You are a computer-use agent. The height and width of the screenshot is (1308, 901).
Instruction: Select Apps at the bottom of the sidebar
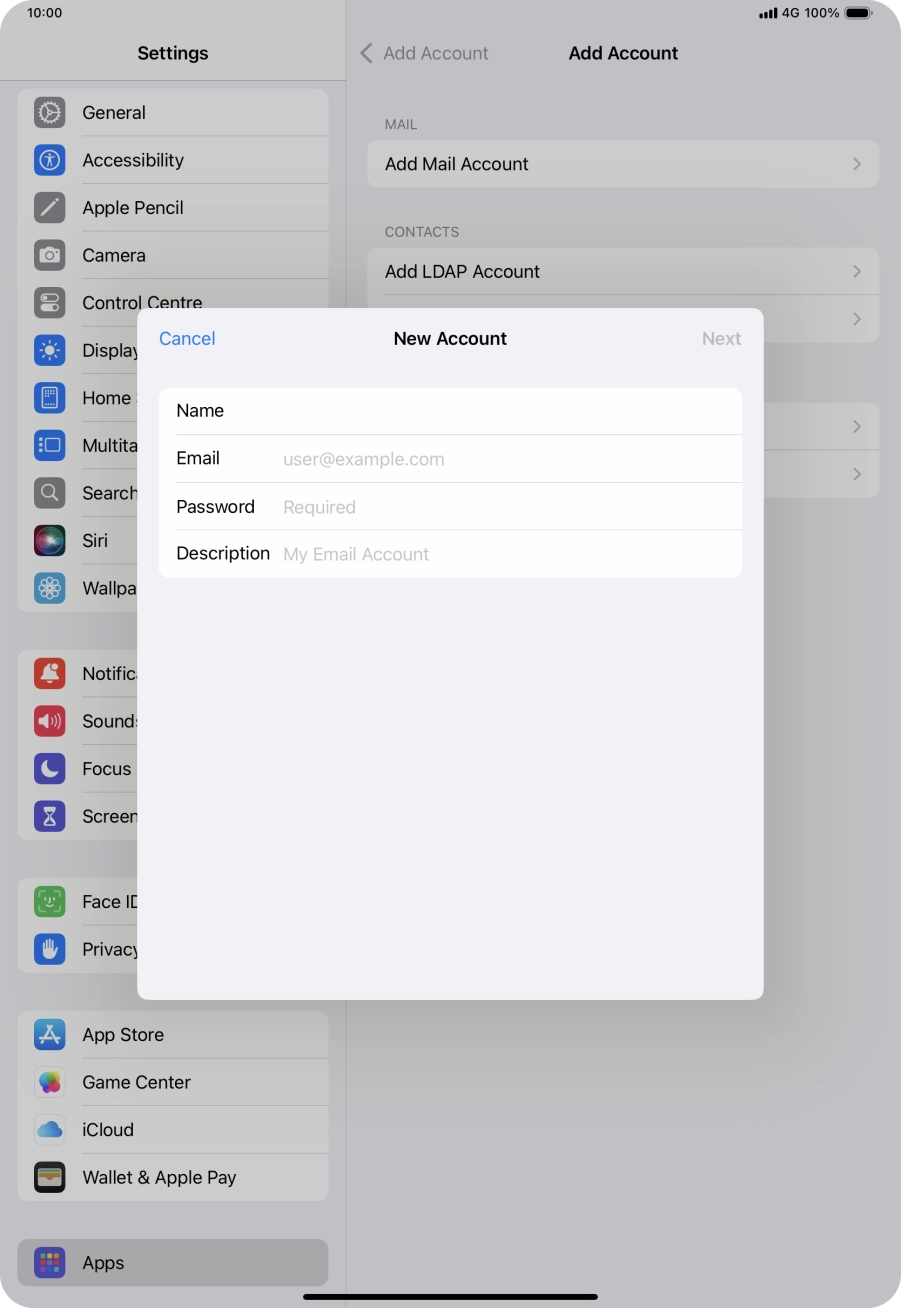pyautogui.click(x=103, y=1262)
